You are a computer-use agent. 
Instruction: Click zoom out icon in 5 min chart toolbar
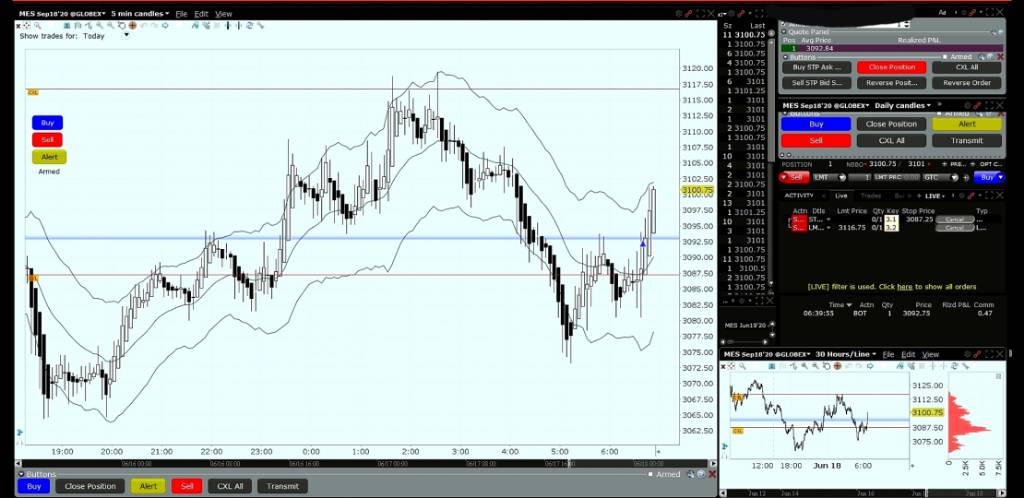tap(110, 25)
